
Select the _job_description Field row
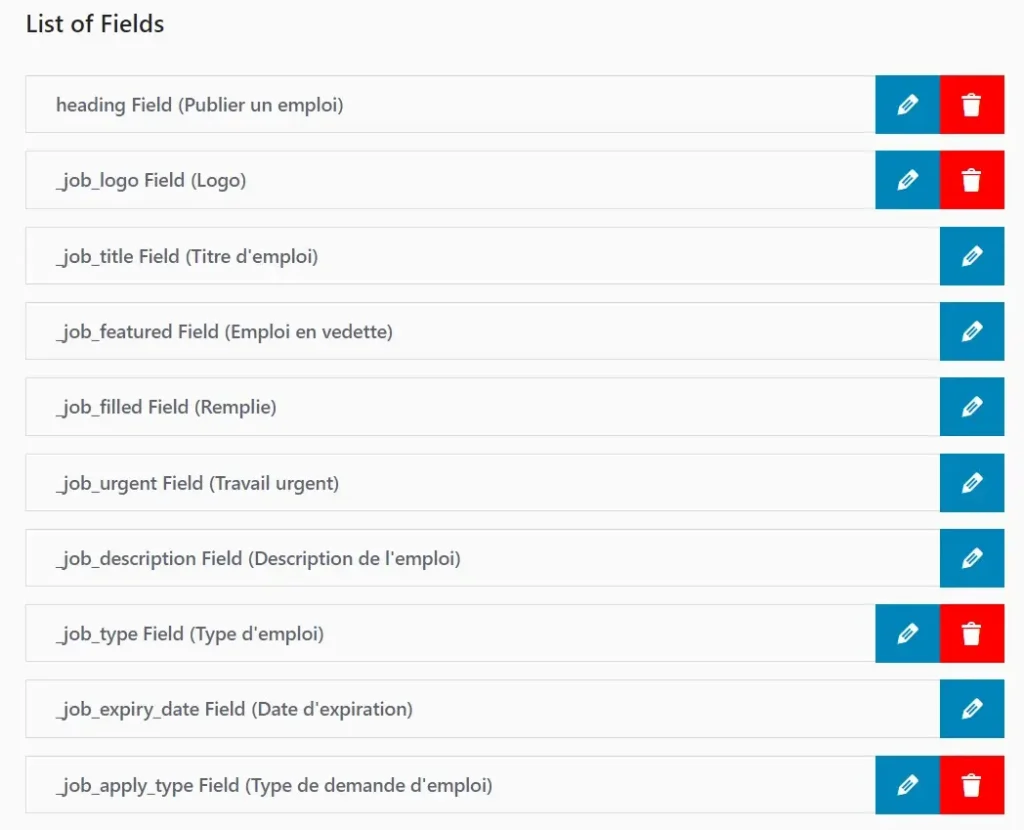[450, 558]
